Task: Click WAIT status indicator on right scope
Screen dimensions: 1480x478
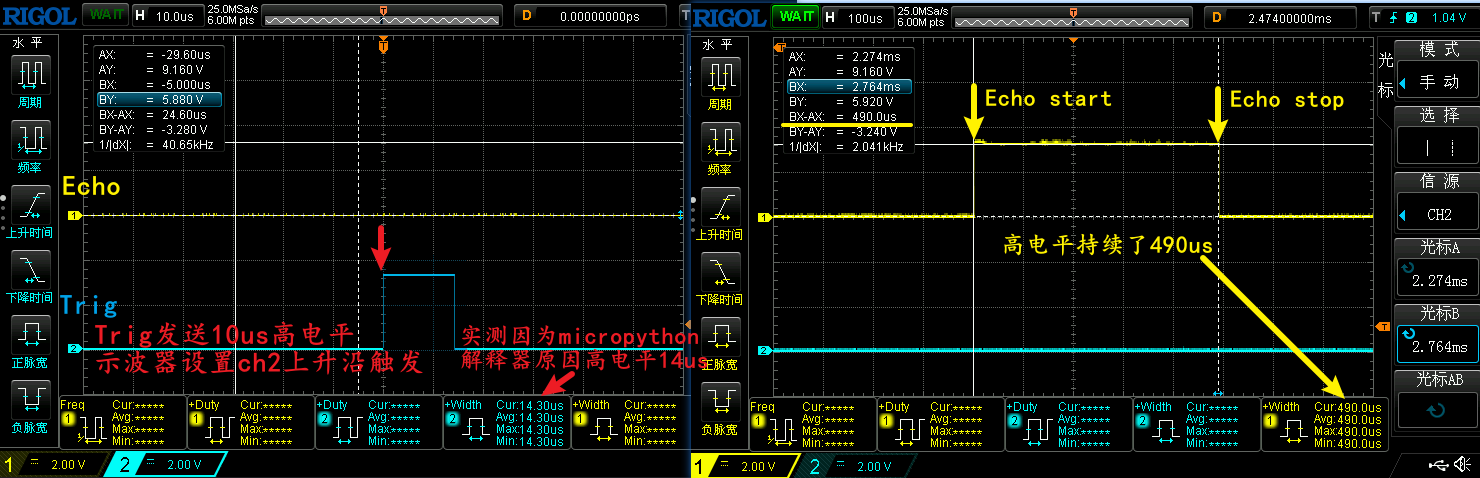Action: pos(795,16)
